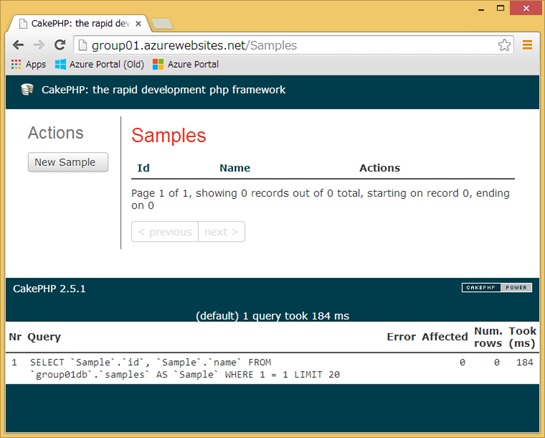Viewport: 545px width, 438px height.
Task: Click the 'CakePHP 2.5.1' version text
Action: [49, 289]
